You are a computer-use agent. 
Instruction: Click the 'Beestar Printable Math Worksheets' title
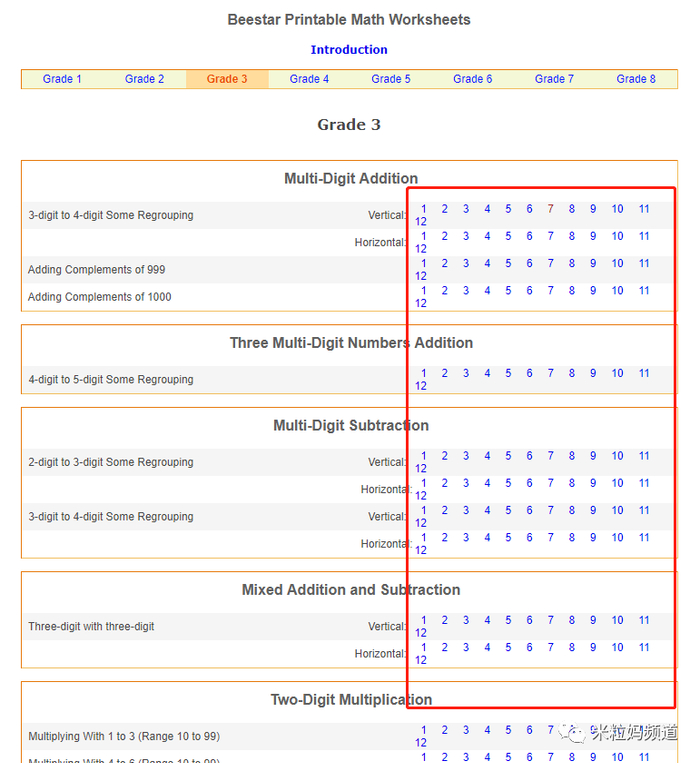pyautogui.click(x=349, y=20)
